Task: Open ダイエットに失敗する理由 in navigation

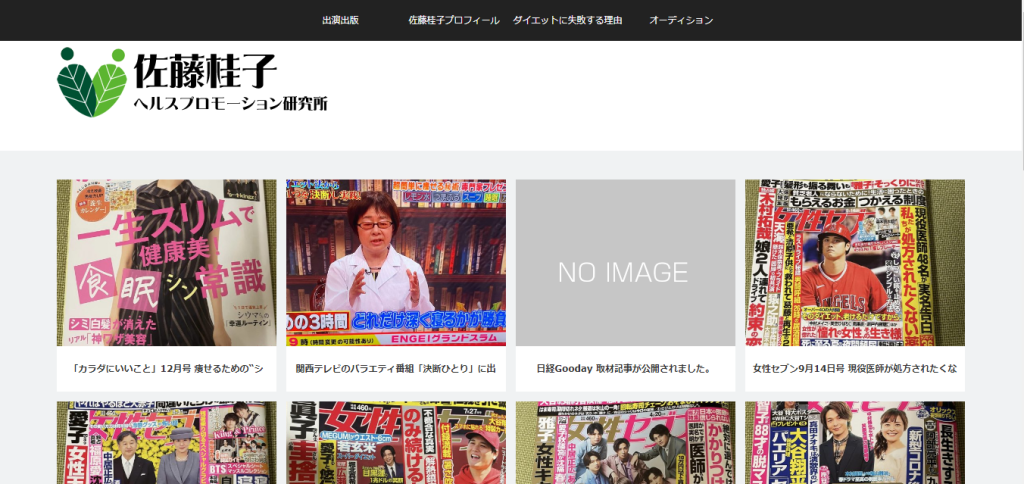Action: (x=568, y=20)
